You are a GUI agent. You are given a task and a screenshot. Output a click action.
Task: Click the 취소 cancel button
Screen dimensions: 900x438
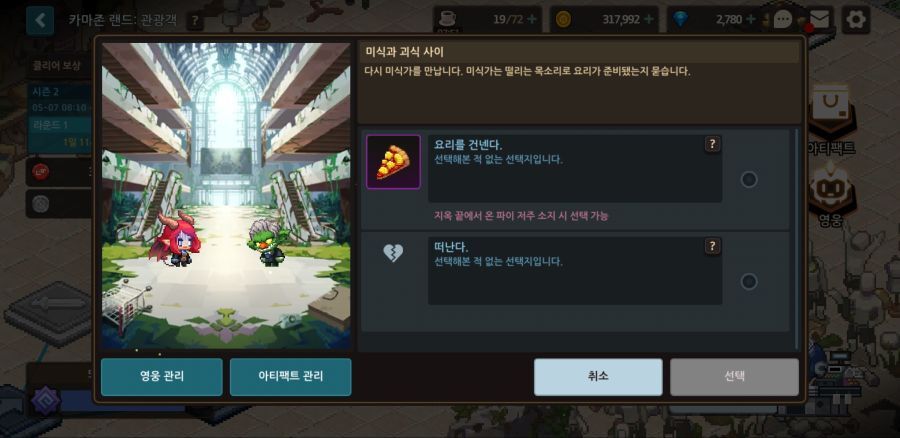pos(598,377)
